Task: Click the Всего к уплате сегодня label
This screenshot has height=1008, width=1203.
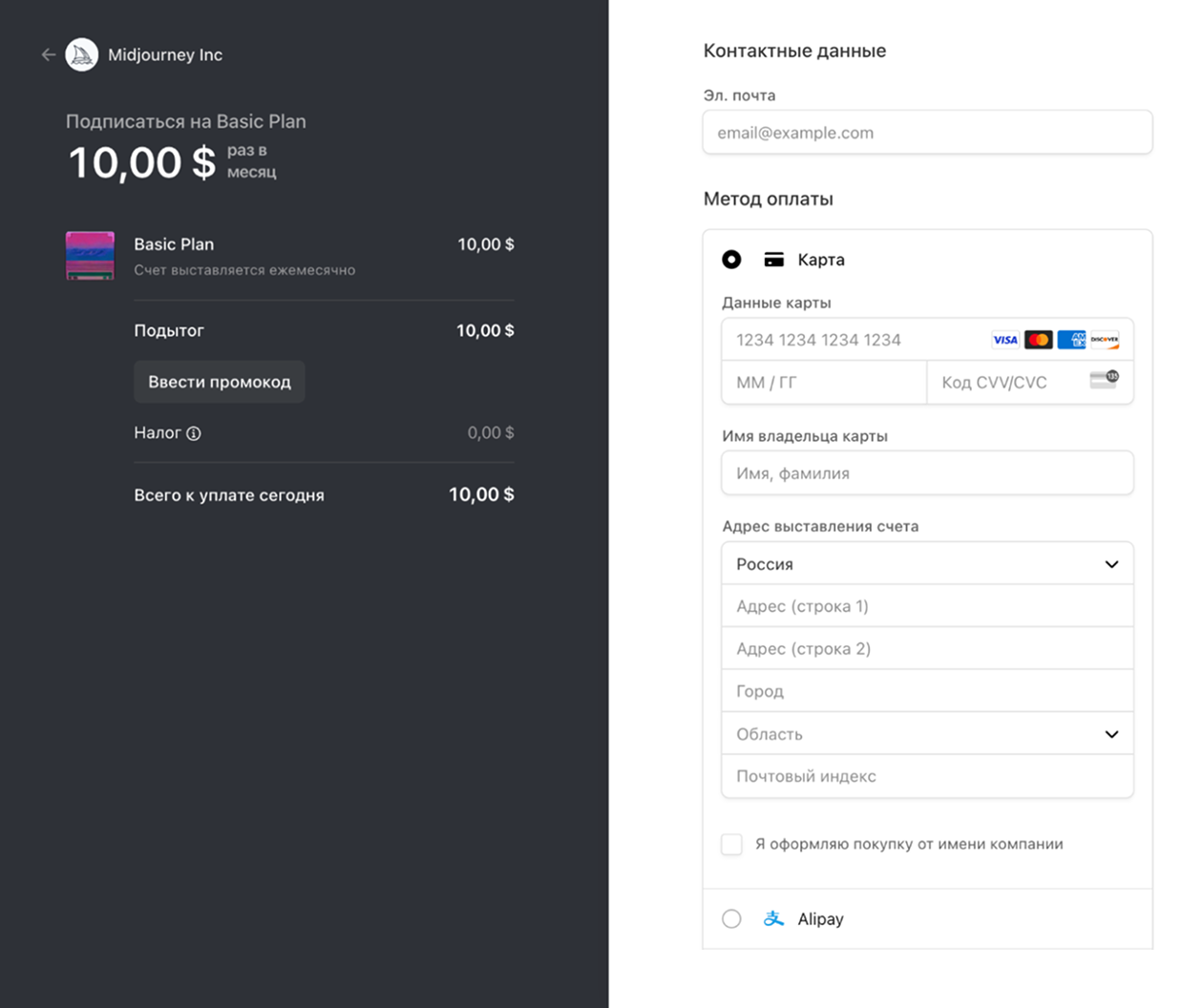Action: point(229,495)
